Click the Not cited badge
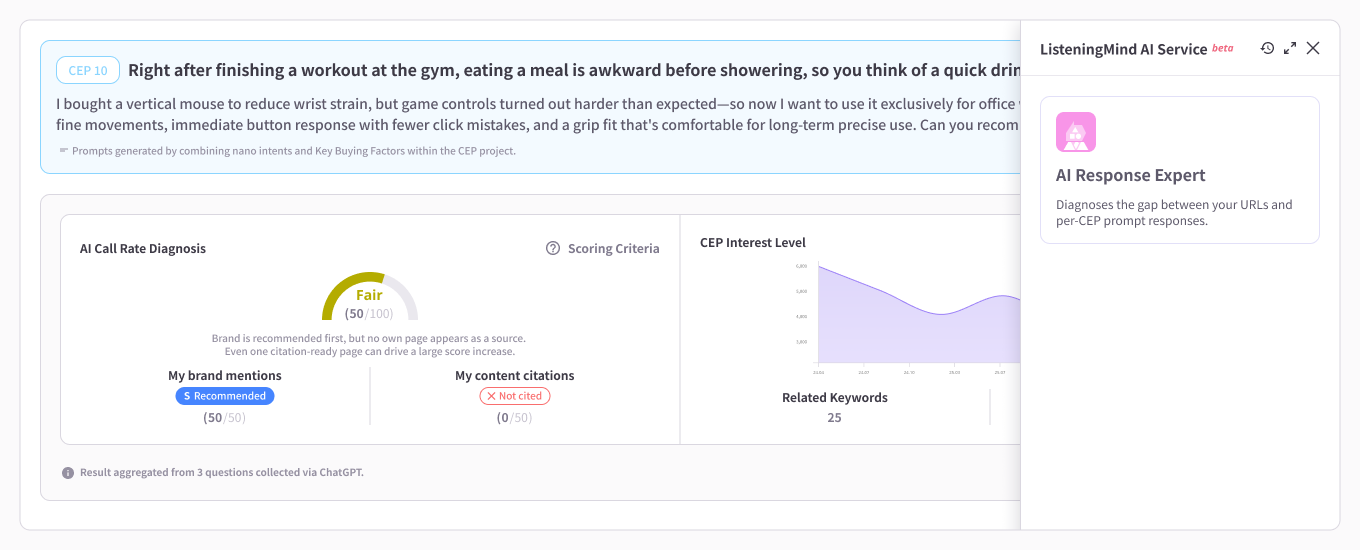1360x550 pixels. (515, 396)
